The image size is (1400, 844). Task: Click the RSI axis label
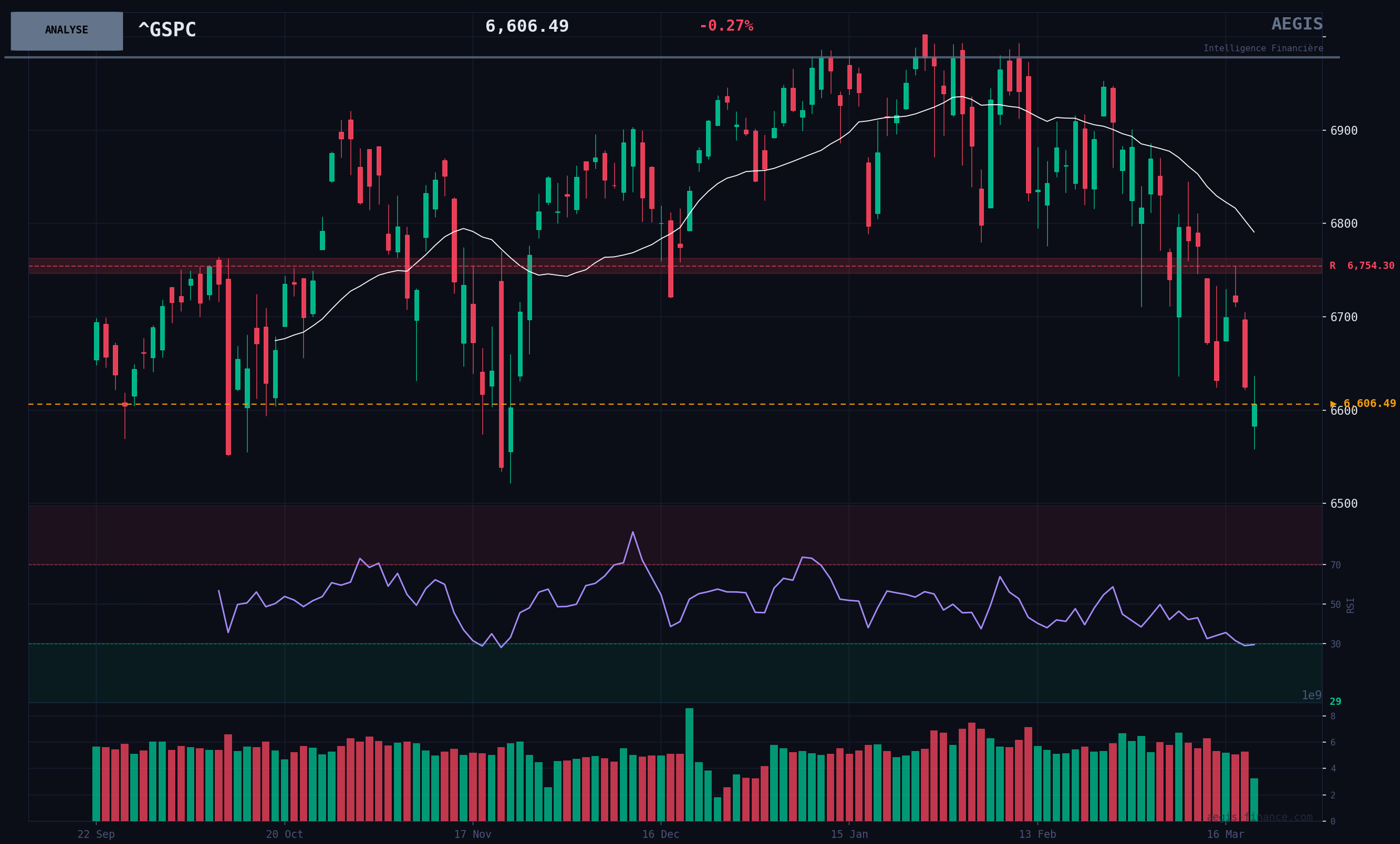(1350, 605)
